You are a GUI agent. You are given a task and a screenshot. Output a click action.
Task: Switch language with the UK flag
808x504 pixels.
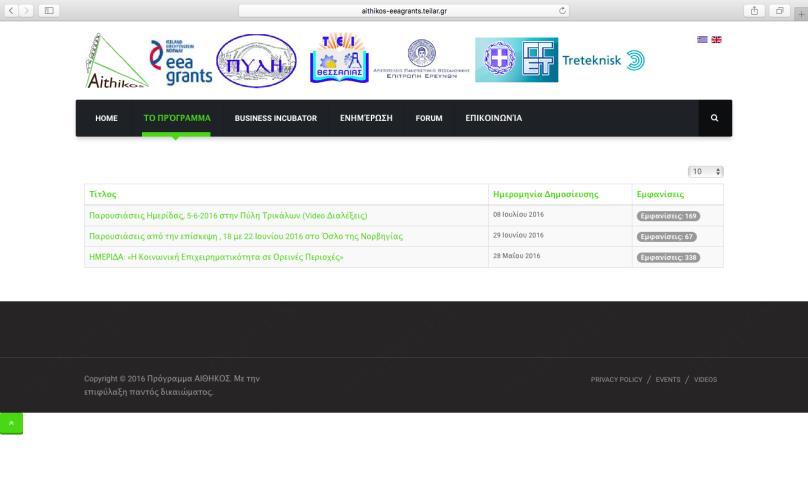pos(716,39)
